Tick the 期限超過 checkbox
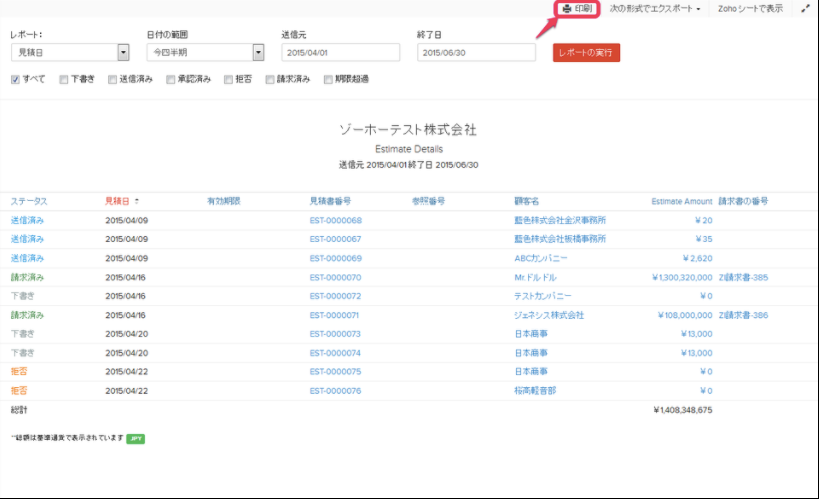 tap(328, 79)
